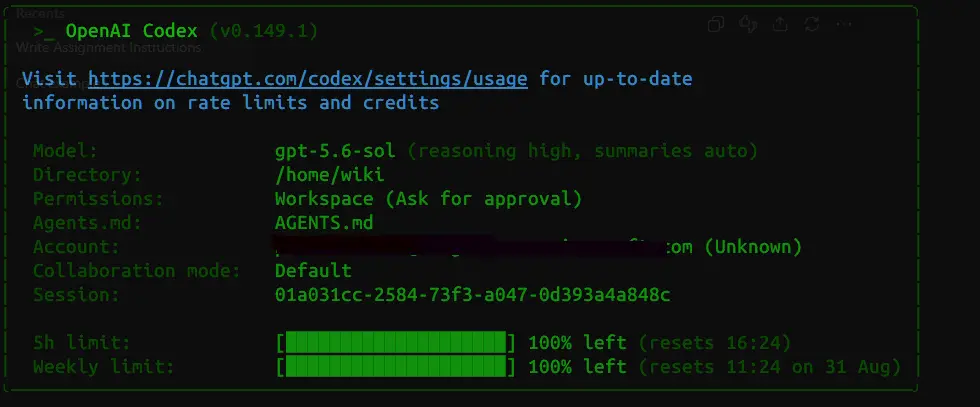Open the chatgpt.com/codex/settings/usage link

click(x=308, y=79)
